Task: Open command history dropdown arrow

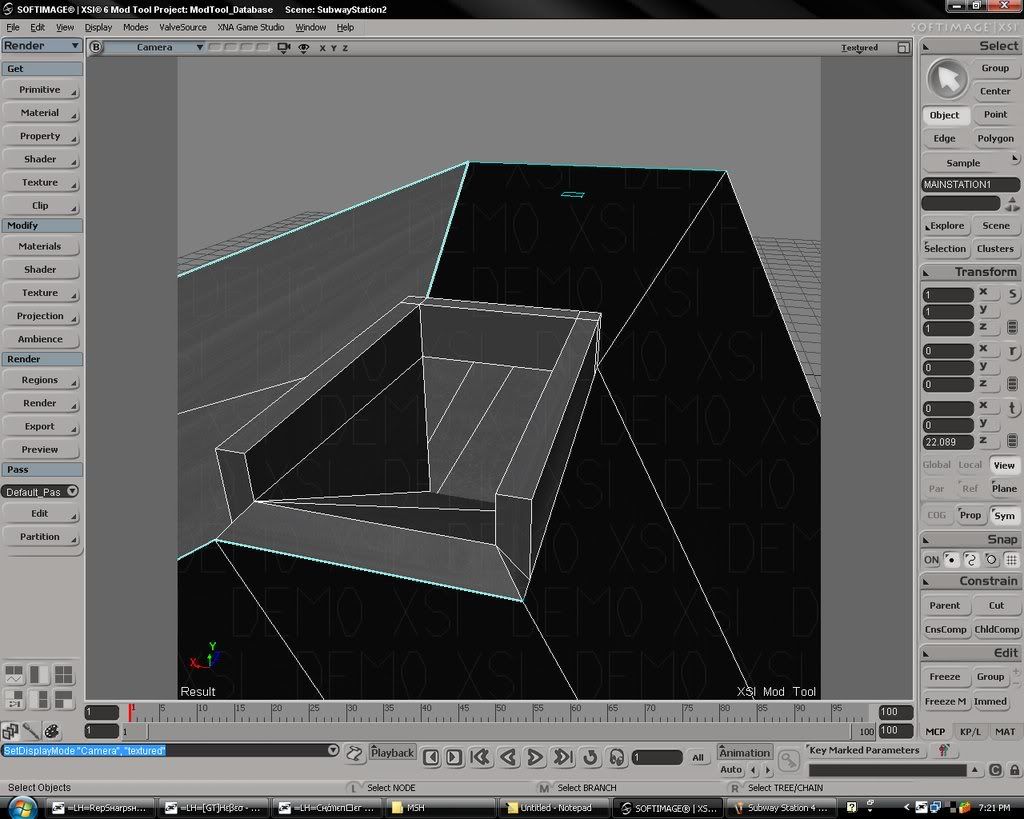Action: point(333,750)
